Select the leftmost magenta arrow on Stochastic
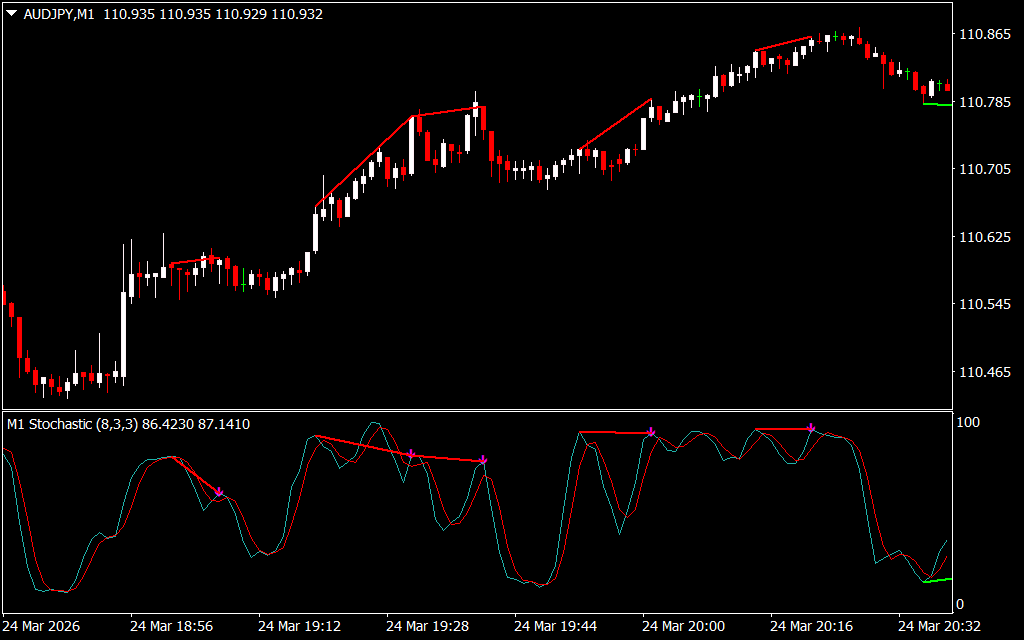The width and height of the screenshot is (1024, 640). (x=219, y=492)
